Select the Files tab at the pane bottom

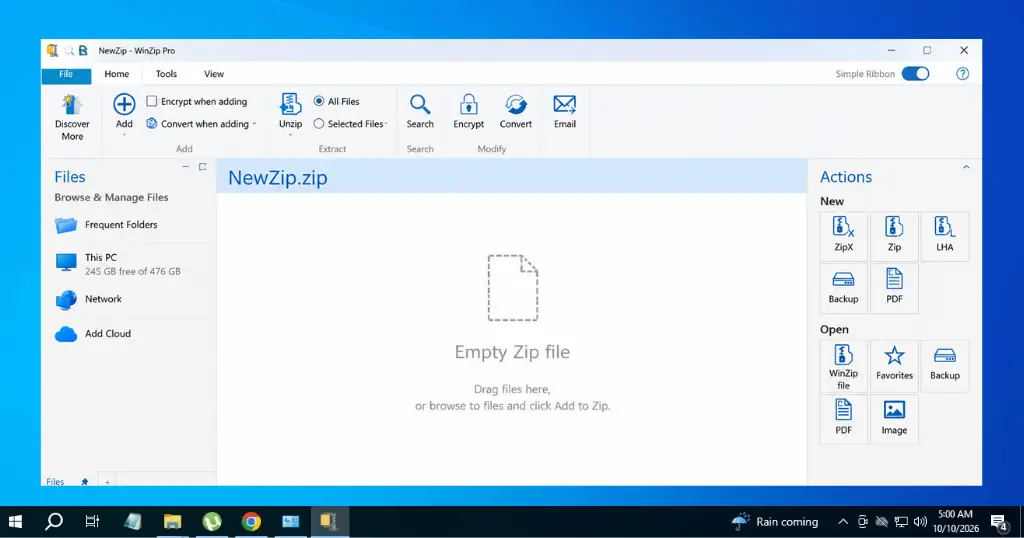[55, 482]
